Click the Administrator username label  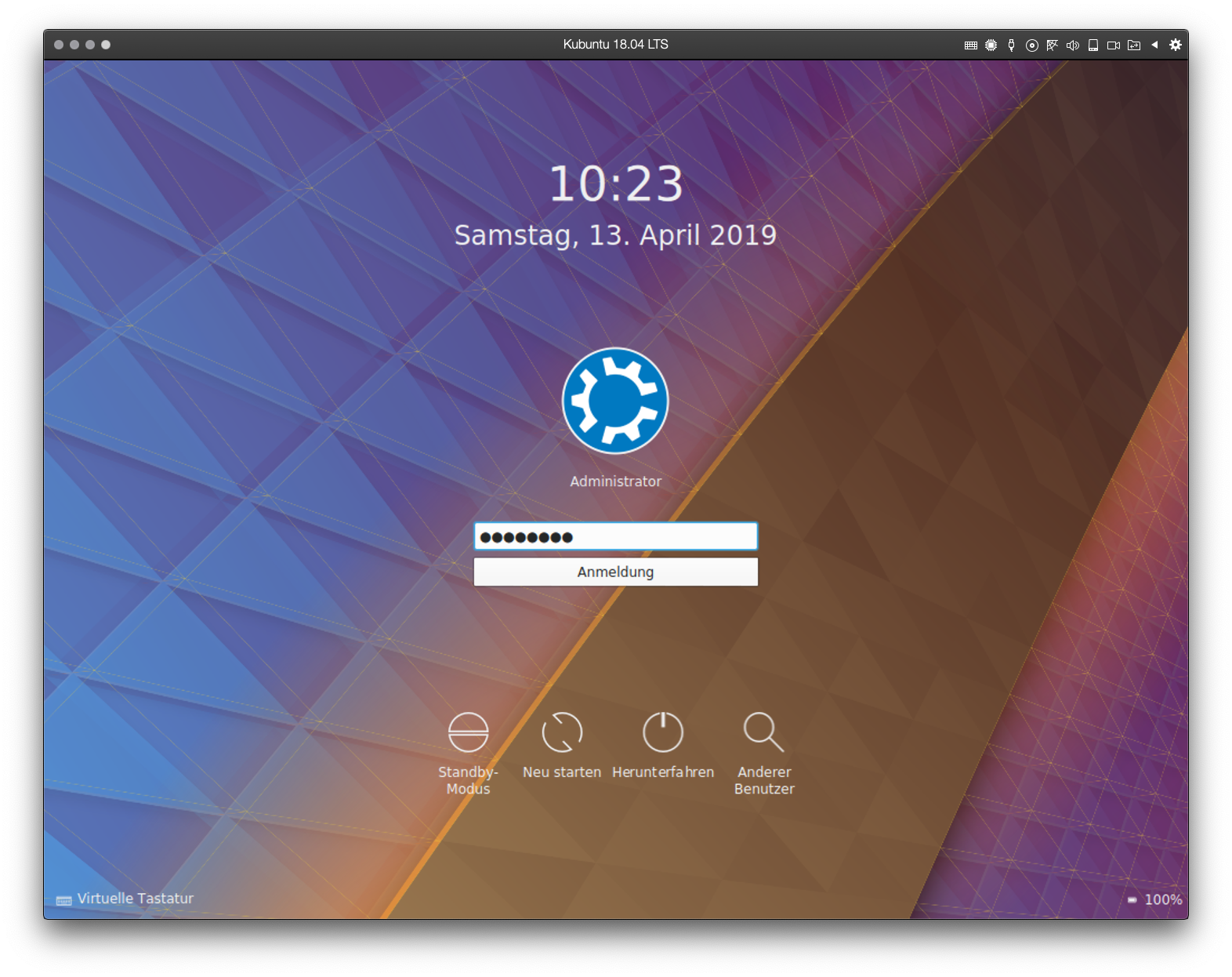click(616, 481)
